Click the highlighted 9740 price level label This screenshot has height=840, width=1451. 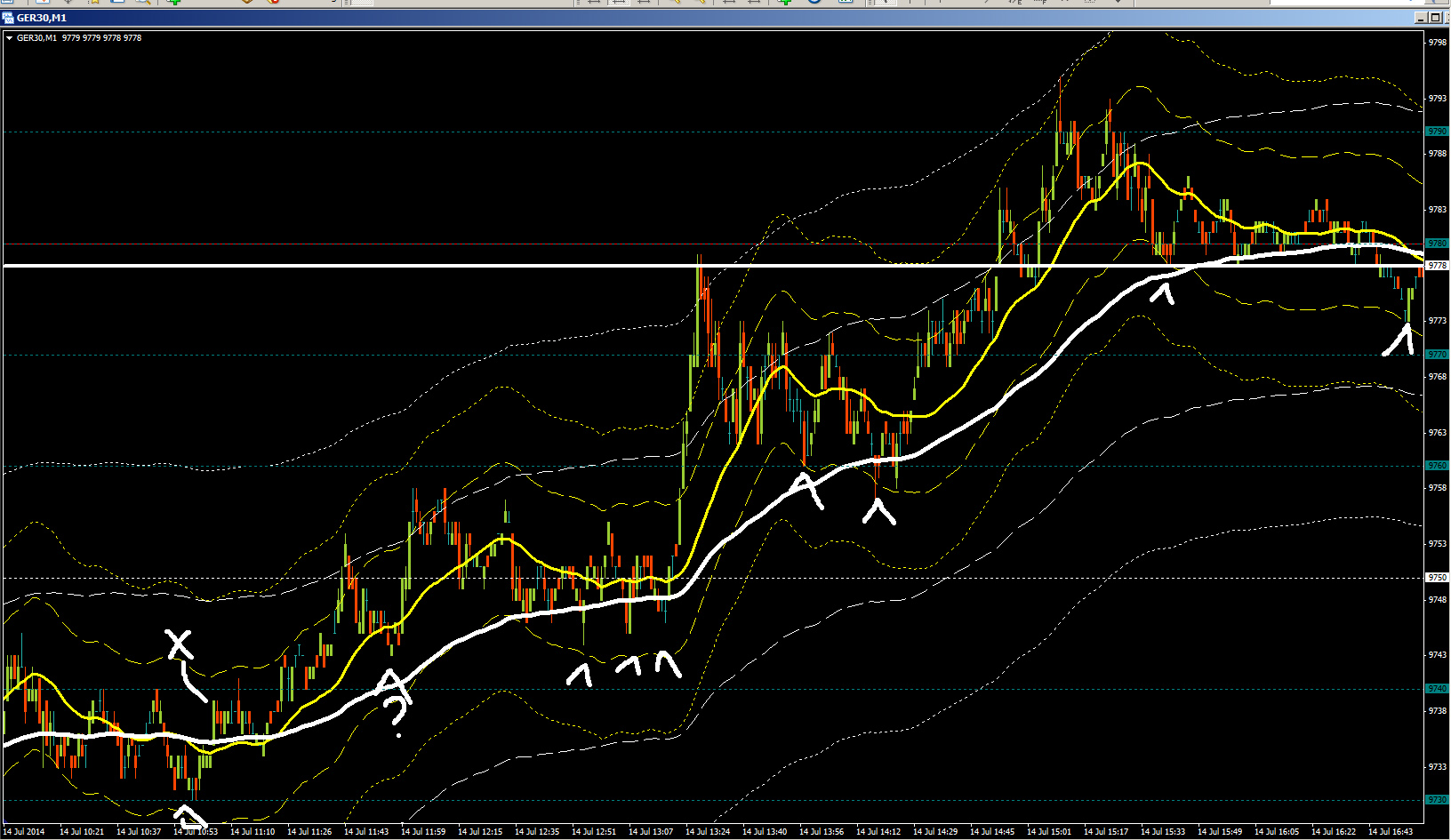point(1437,688)
